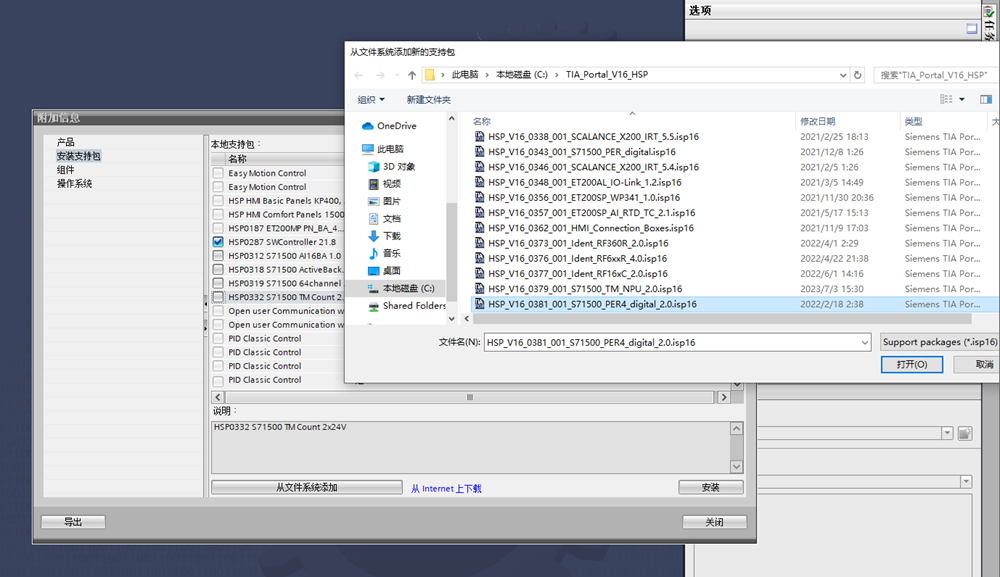This screenshot has width=1000, height=577.
Task: Select file icon of HSP_V16_0379 S71500_TM_NPU
Action: 480,289
